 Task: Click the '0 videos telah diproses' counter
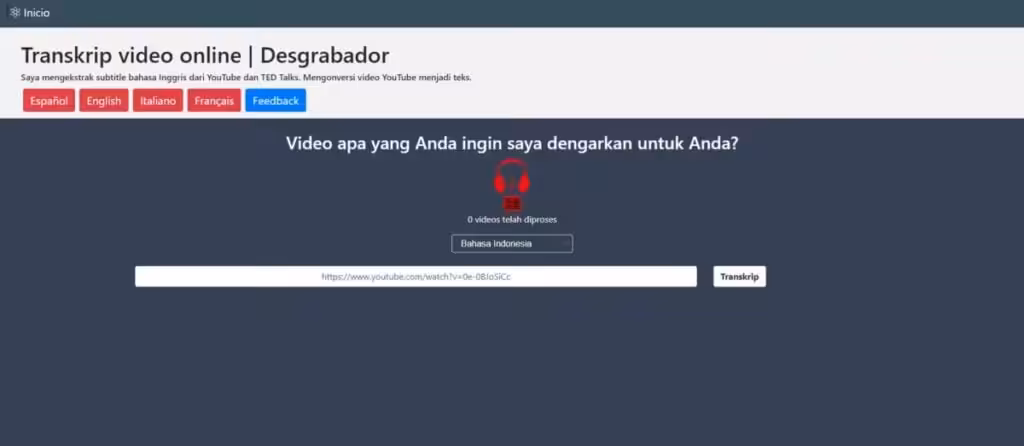pos(512,219)
